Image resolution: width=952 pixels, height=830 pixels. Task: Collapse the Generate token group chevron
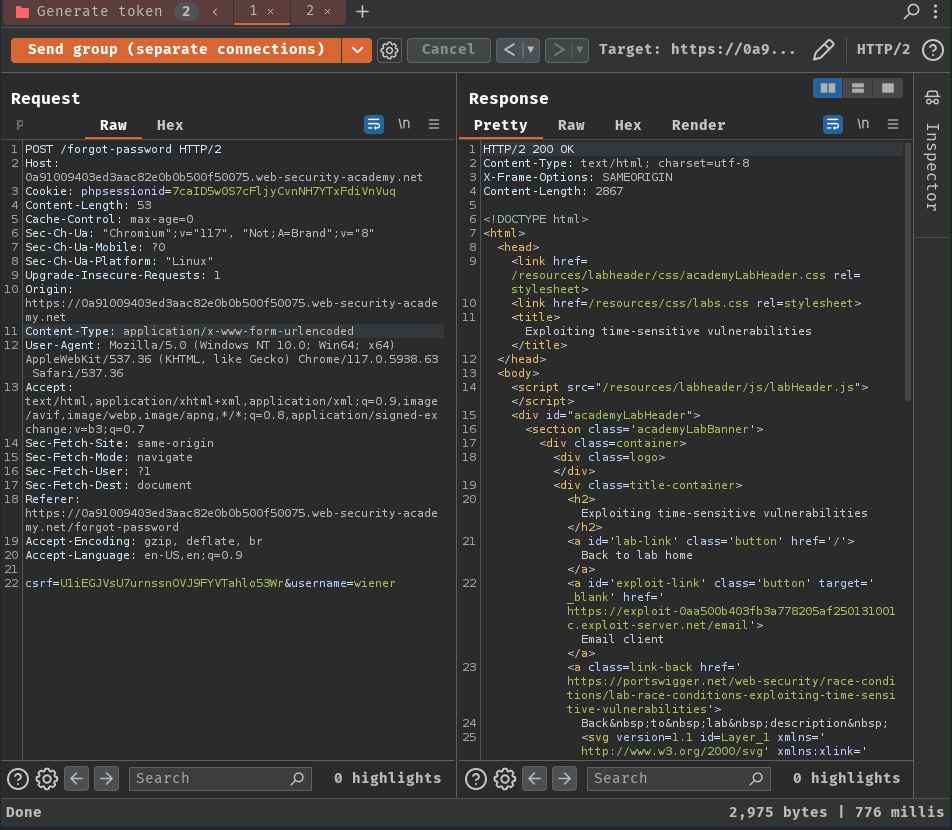(x=215, y=12)
